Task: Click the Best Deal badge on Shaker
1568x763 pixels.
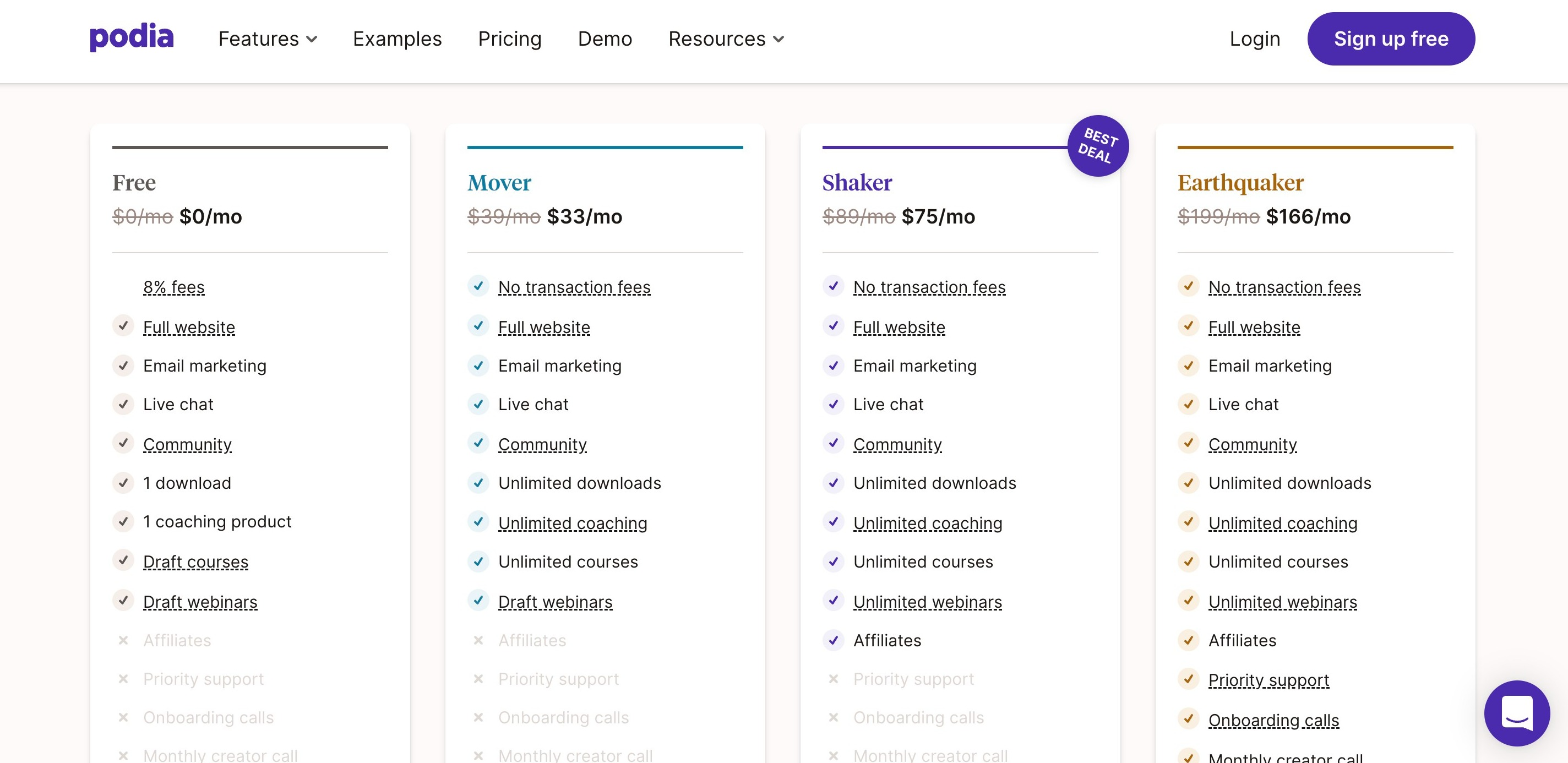Action: [x=1098, y=146]
